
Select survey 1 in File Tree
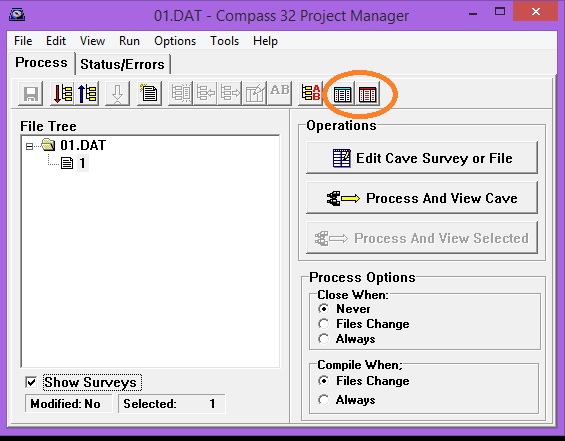click(x=83, y=163)
